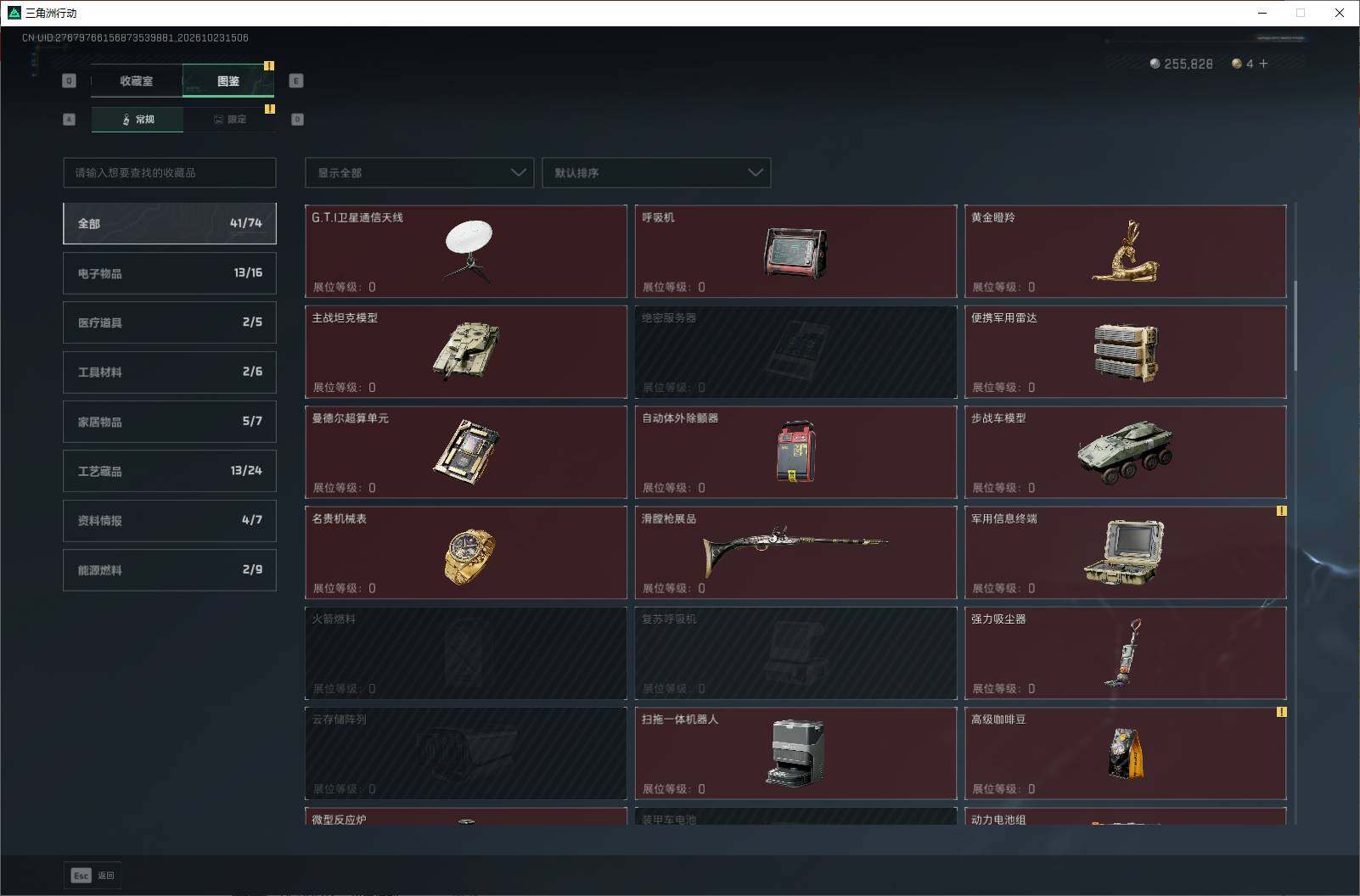Select the 步战车模型 card
This screenshot has height=896, width=1360.
tap(1126, 452)
